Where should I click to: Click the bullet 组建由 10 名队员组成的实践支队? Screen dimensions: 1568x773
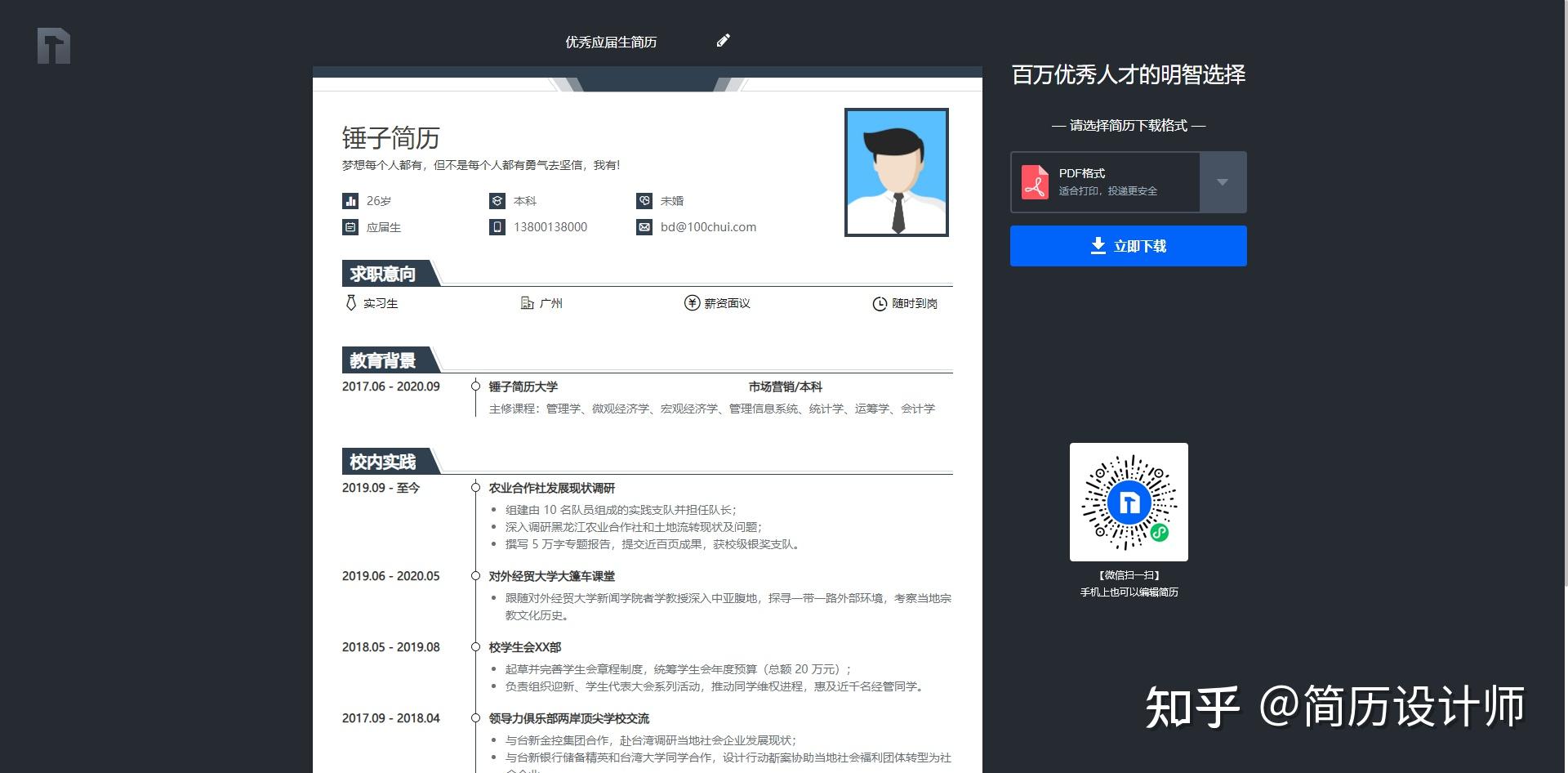click(x=621, y=510)
